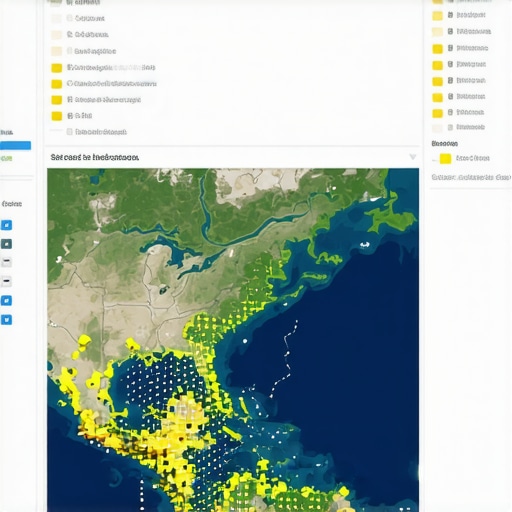Click the dark teal square icon in left sidebar
Screen dimensions: 512x512
[6, 244]
